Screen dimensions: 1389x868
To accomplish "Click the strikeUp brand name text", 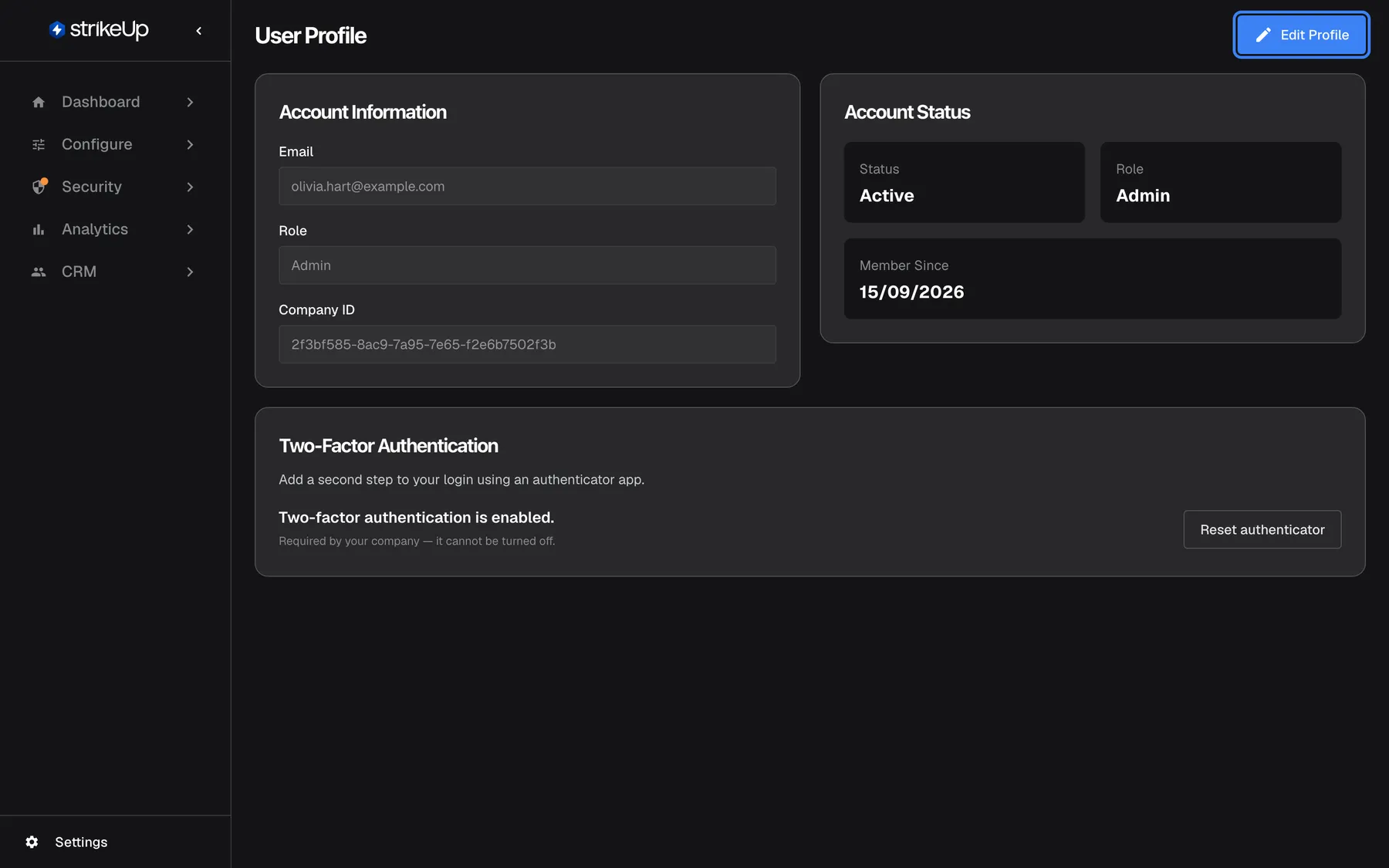I will pos(109,30).
